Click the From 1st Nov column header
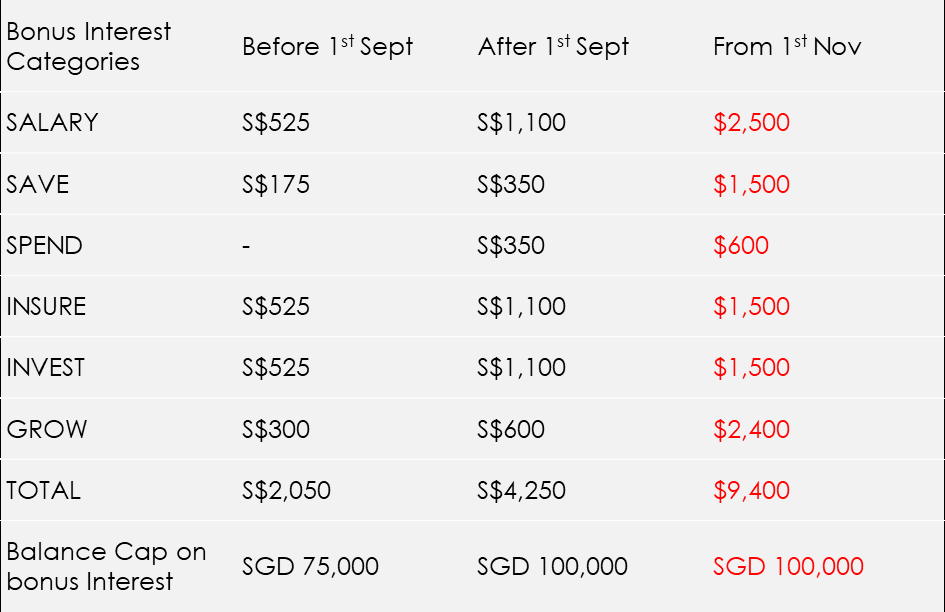Image resolution: width=945 pixels, height=612 pixels. click(787, 46)
